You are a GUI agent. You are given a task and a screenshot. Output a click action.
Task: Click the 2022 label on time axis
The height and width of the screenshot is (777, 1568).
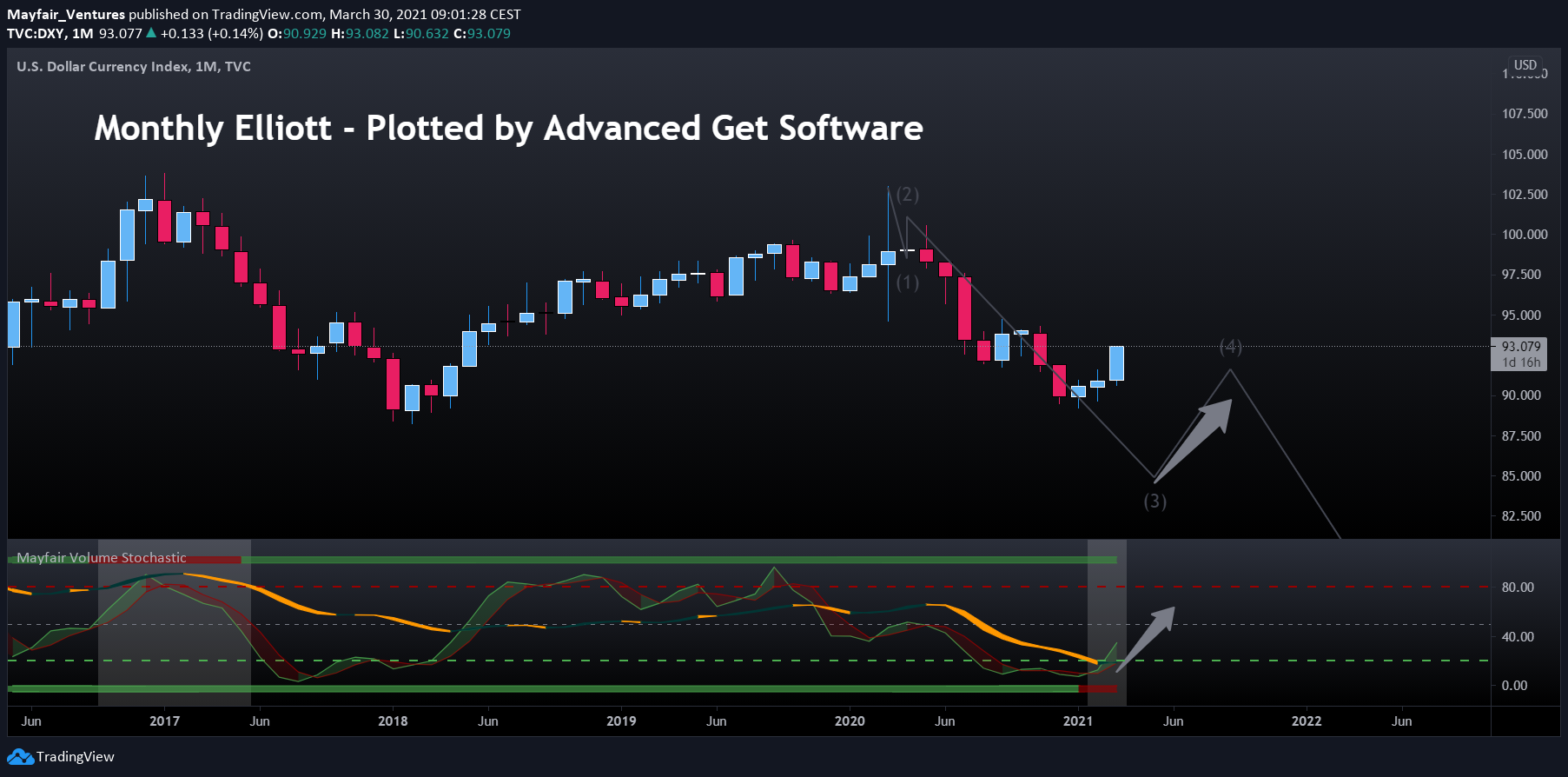pos(1307,721)
